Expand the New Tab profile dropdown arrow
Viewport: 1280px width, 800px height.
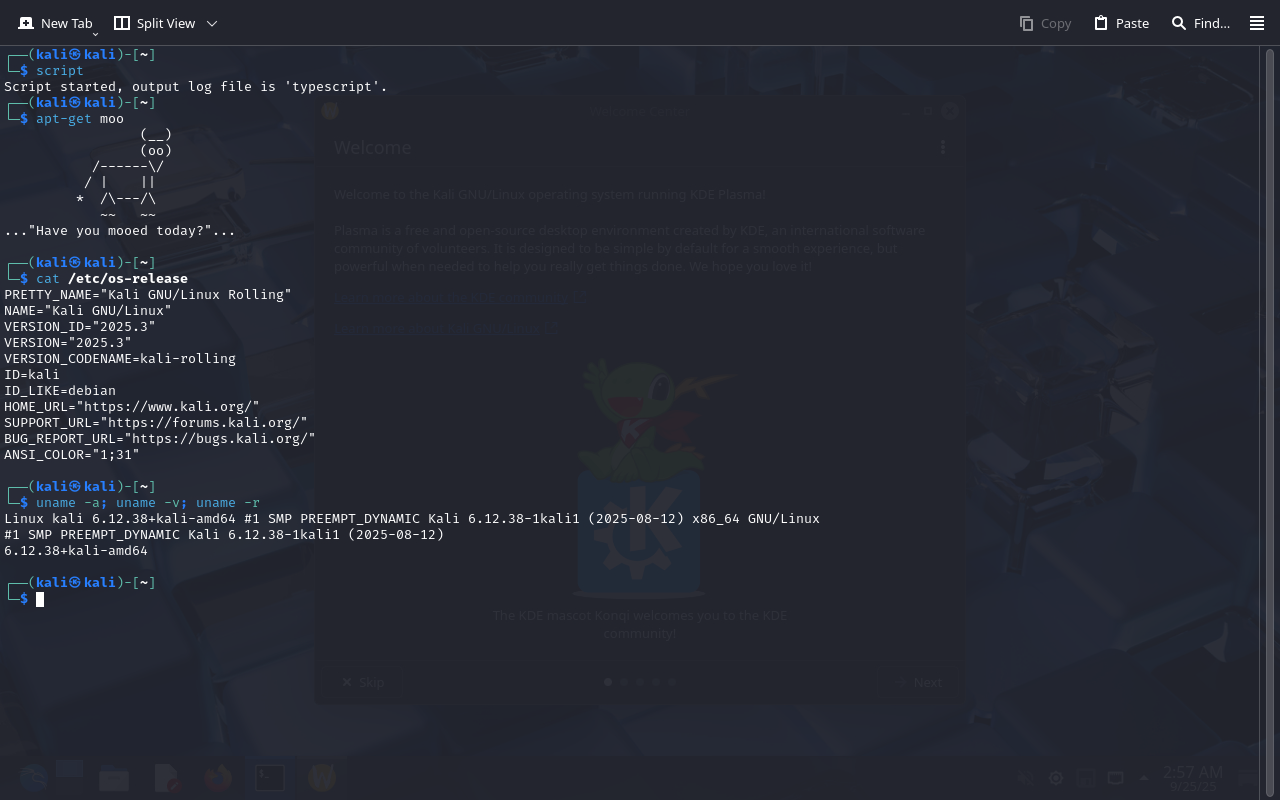point(95,34)
